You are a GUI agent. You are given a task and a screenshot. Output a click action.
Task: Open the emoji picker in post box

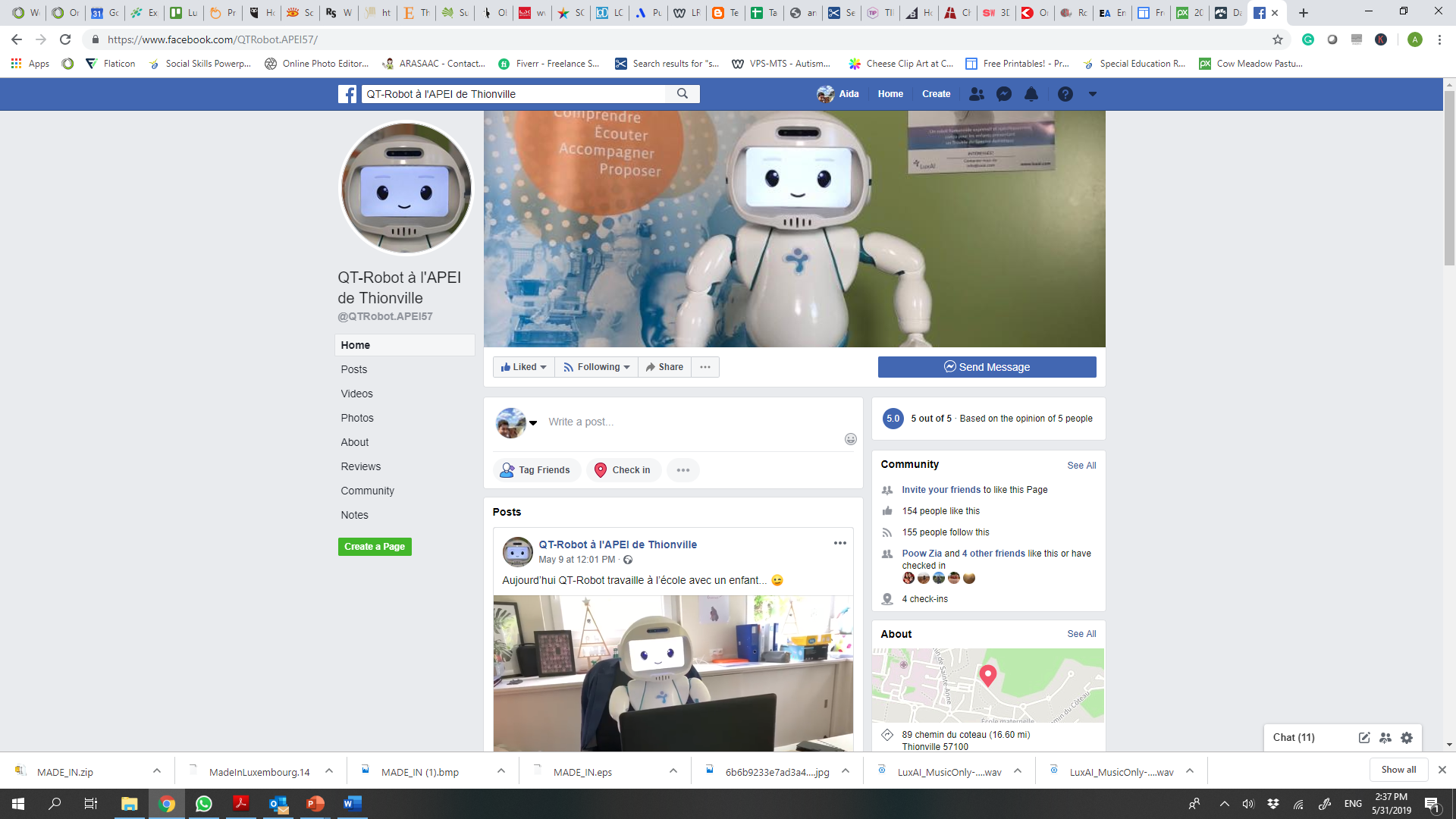coord(850,439)
